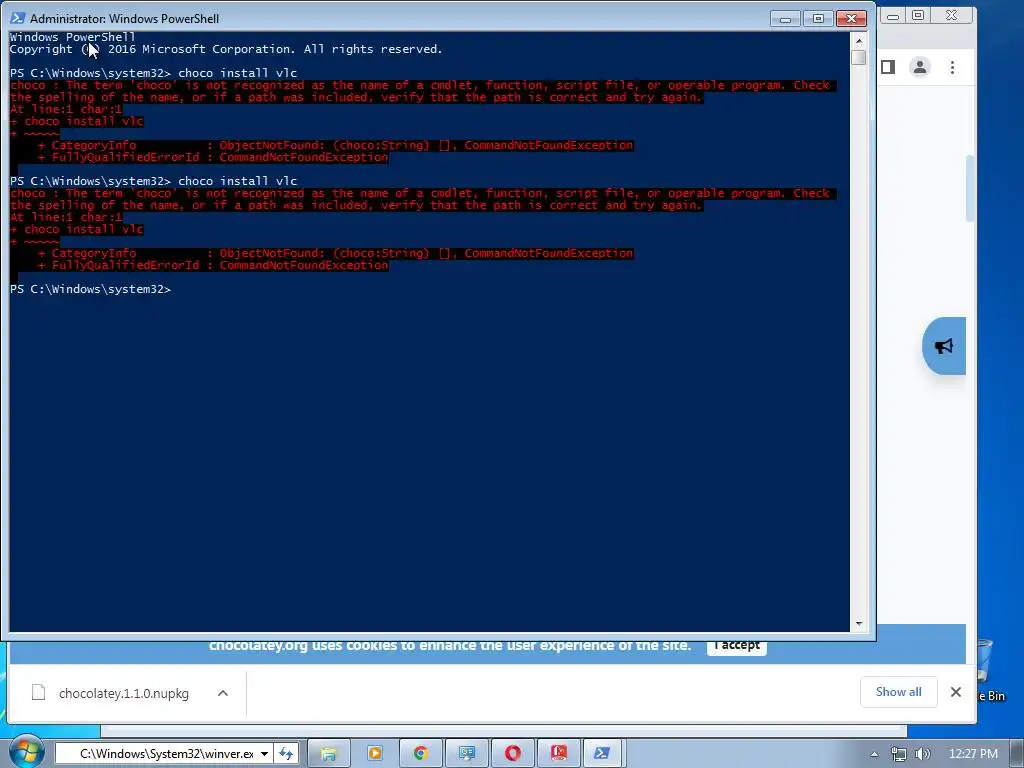The height and width of the screenshot is (768, 1024).
Task: Close the PowerShell window
Action: pyautogui.click(x=852, y=18)
